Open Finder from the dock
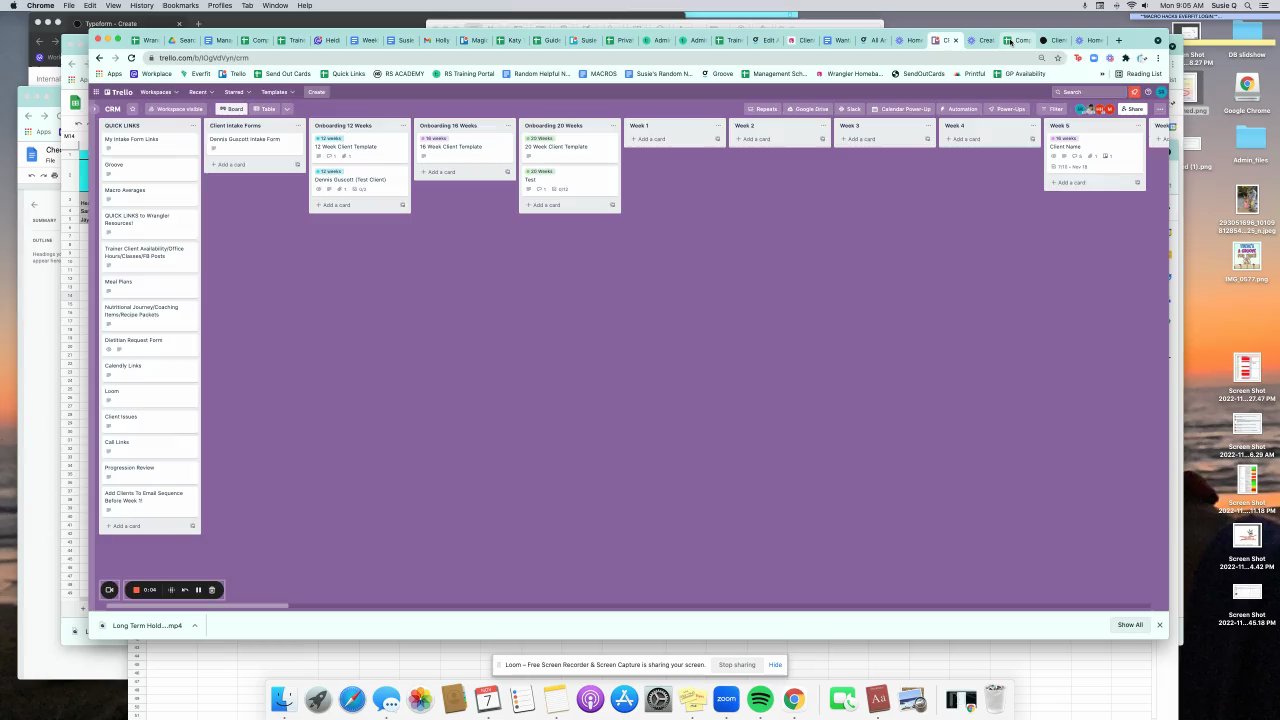 click(x=284, y=699)
